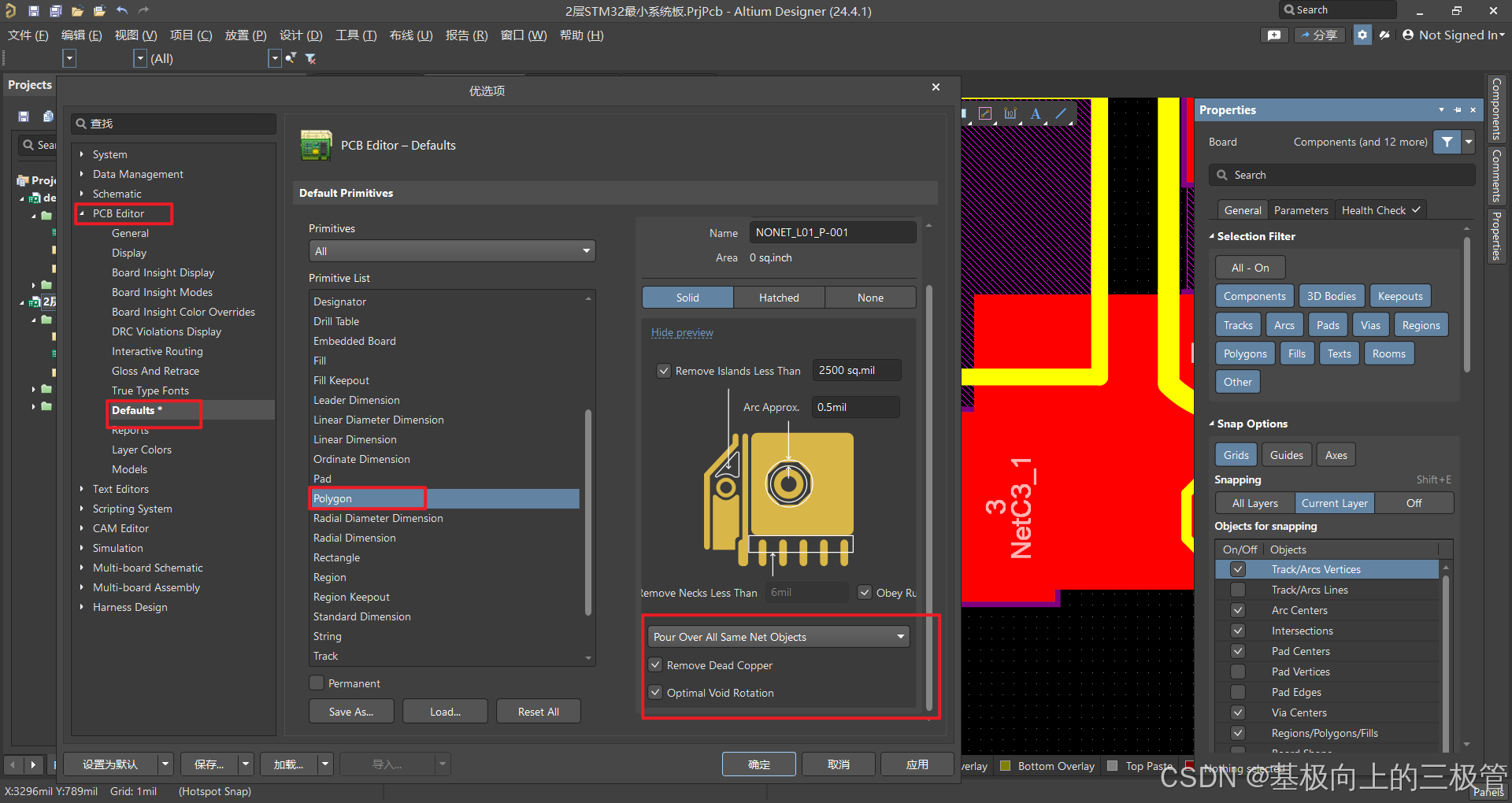Viewport: 1512px width, 803px height.
Task: Enable Pad Vertices snapping checkbox
Action: 1238,672
